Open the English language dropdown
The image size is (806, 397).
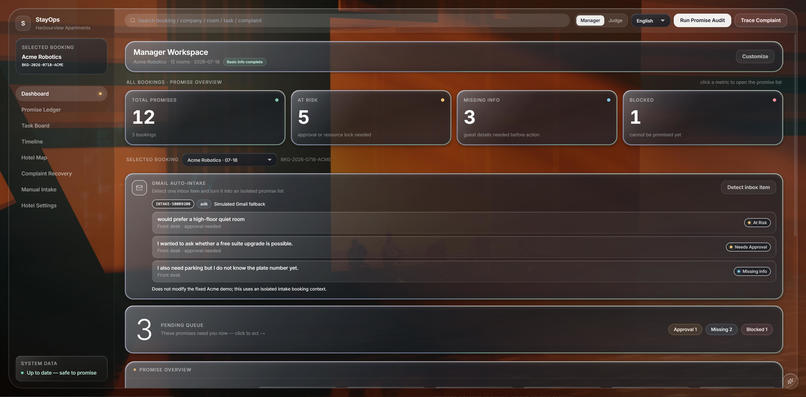point(651,21)
